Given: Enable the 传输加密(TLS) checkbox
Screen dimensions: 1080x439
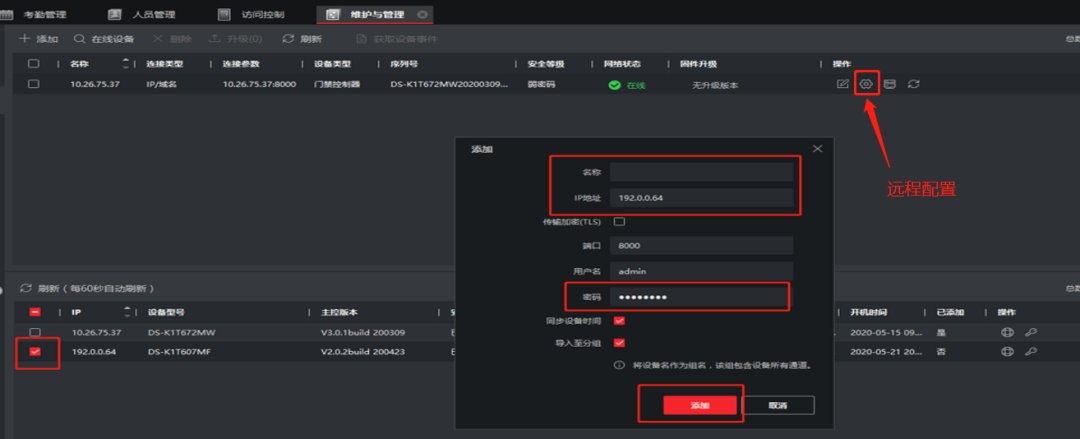Looking at the screenshot, I should pyautogui.click(x=619, y=221).
